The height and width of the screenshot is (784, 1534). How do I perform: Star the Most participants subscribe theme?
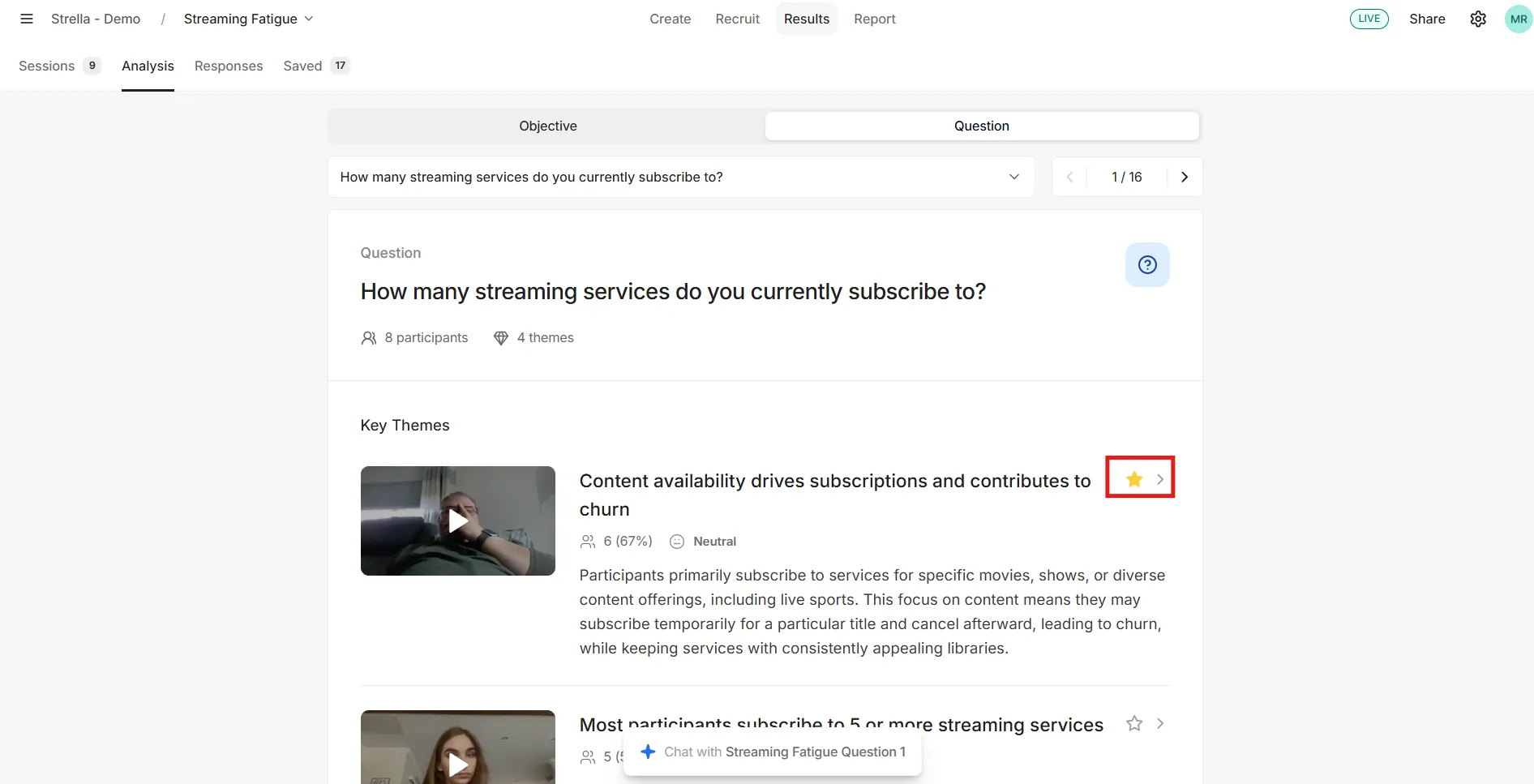1134,723
